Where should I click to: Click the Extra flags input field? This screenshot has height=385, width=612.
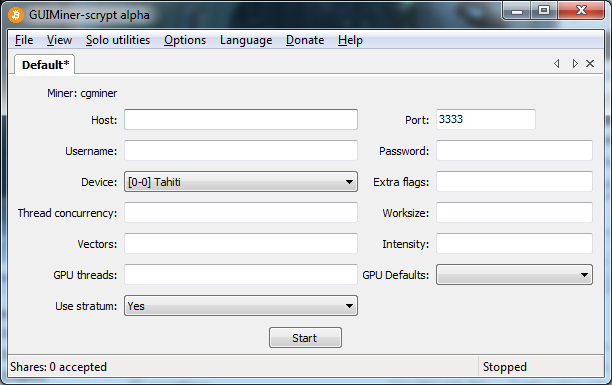(514, 182)
